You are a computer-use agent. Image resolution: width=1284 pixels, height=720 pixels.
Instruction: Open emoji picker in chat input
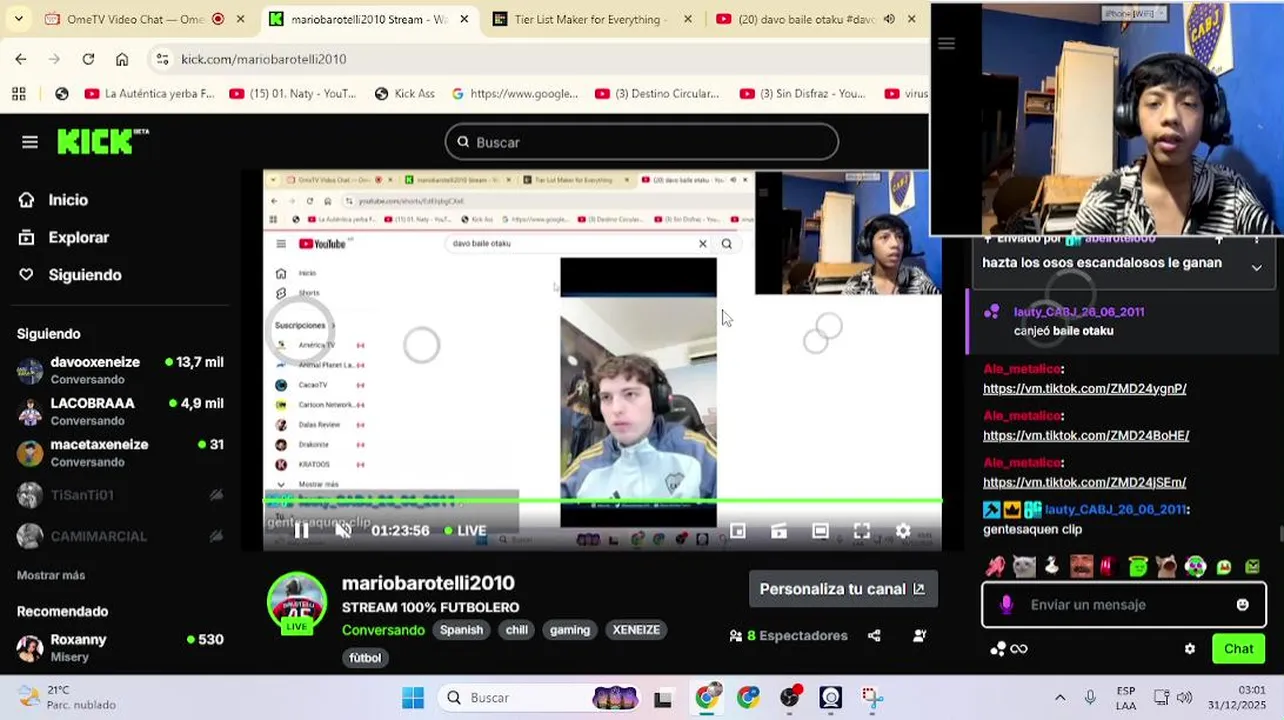(x=1243, y=605)
